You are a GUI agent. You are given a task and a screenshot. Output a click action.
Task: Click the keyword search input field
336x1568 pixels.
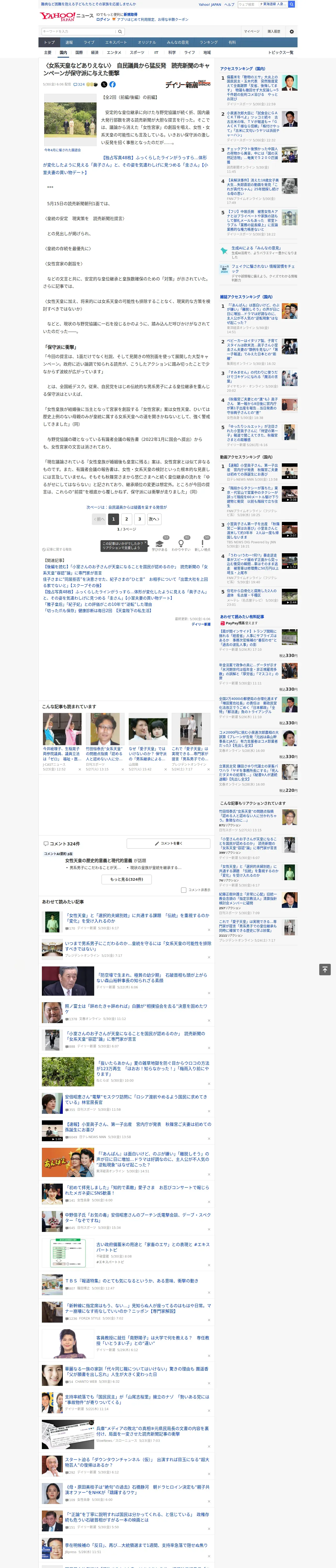point(79,32)
